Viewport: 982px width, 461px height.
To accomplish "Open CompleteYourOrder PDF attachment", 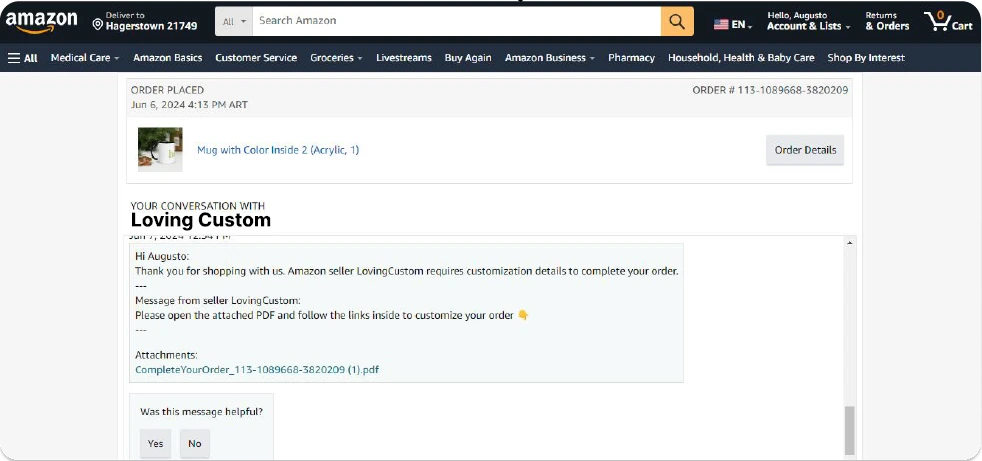I will (257, 370).
